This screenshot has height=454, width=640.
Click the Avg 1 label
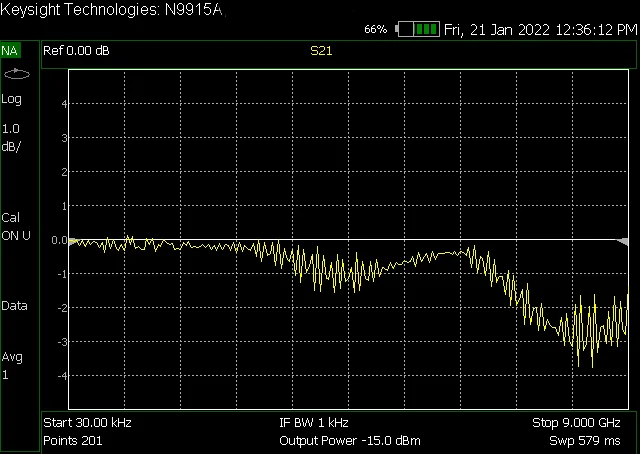click(x=12, y=366)
